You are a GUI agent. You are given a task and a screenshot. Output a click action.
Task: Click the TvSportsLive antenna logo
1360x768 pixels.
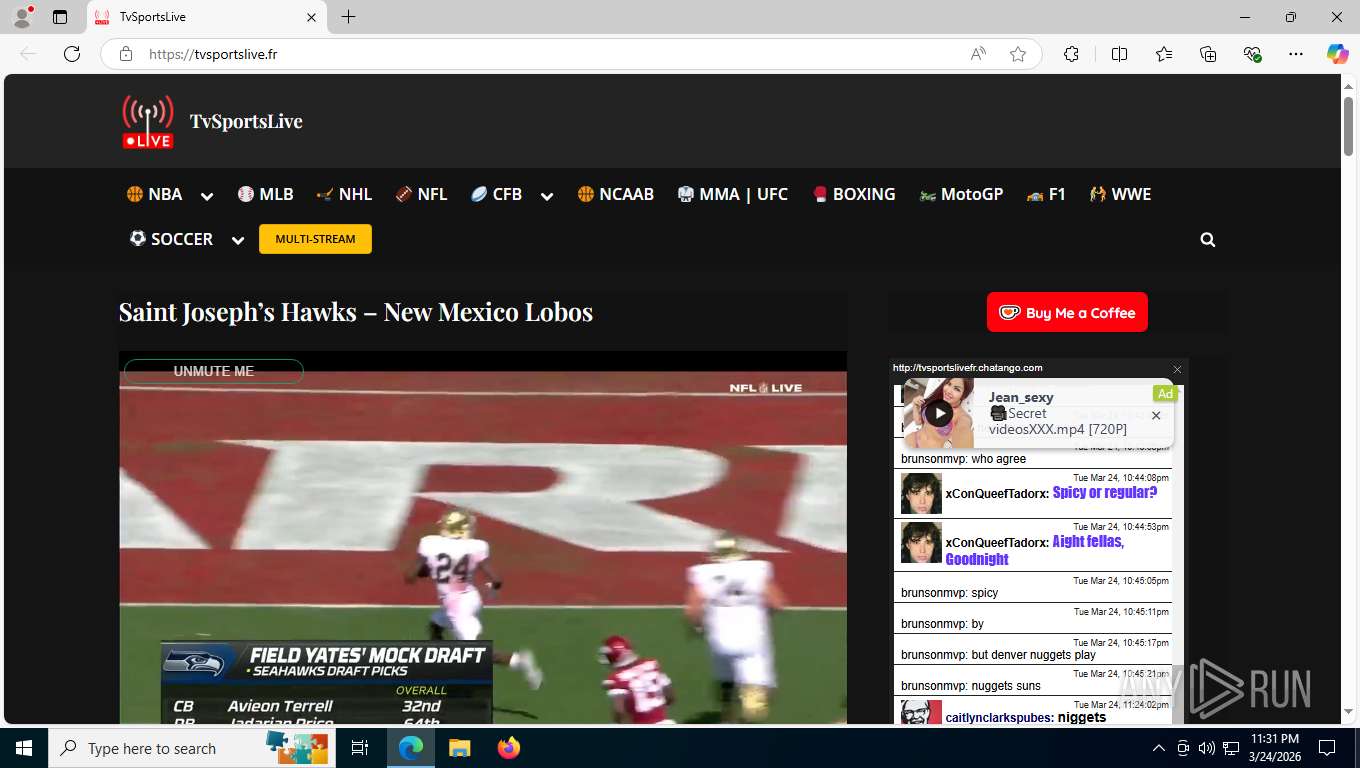[148, 121]
